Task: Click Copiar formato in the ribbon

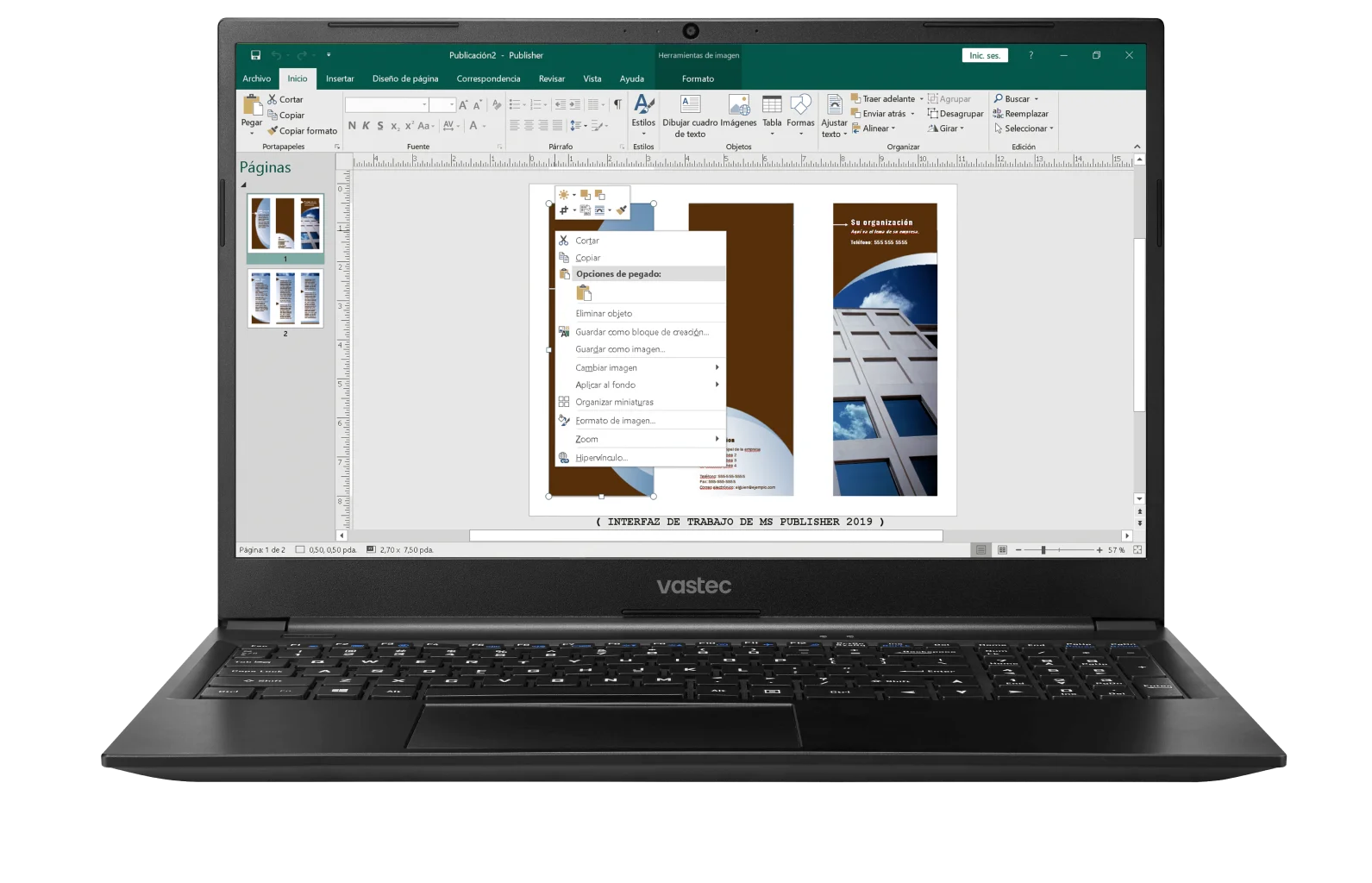Action: (302, 131)
